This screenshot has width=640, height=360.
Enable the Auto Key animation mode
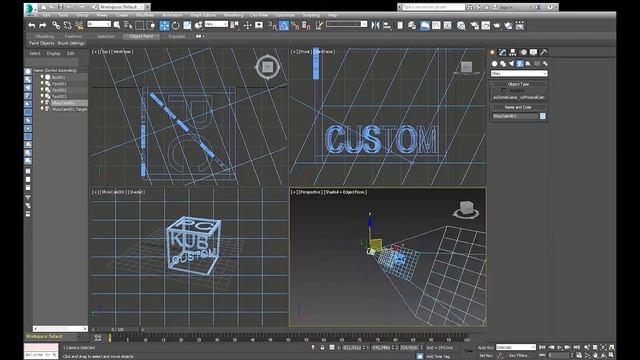[486, 347]
